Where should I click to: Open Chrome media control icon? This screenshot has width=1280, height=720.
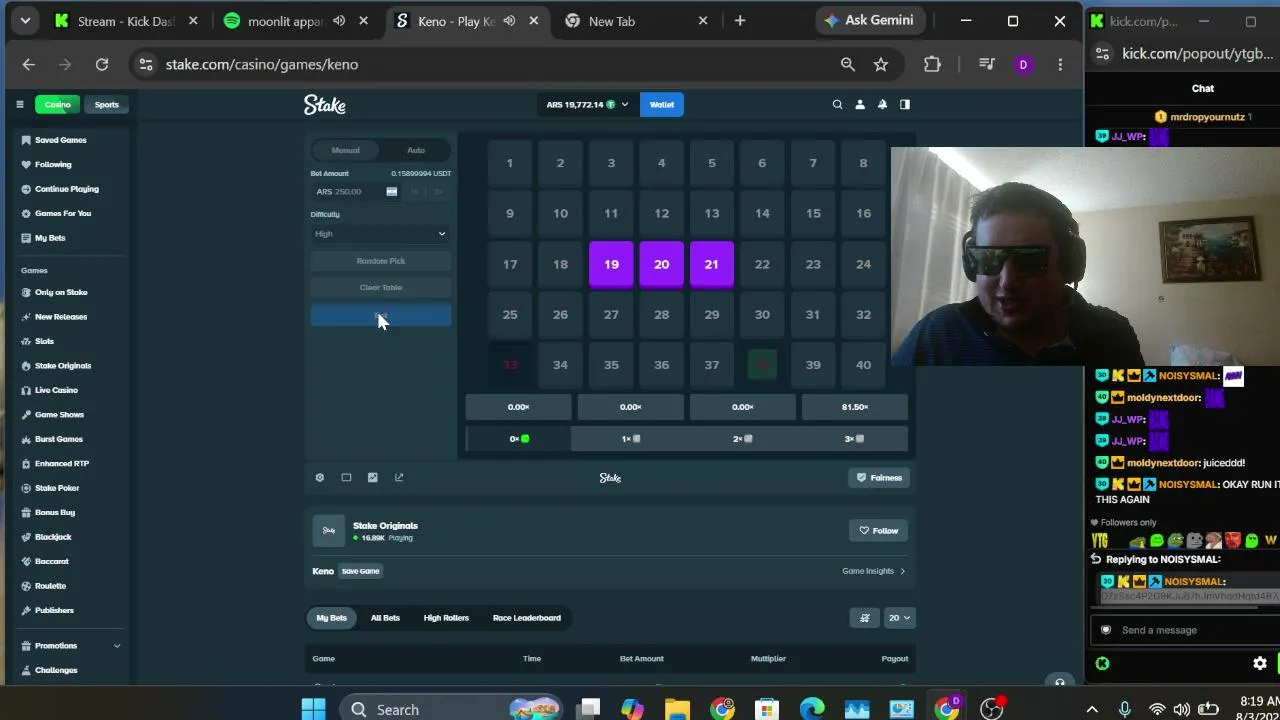(987, 64)
